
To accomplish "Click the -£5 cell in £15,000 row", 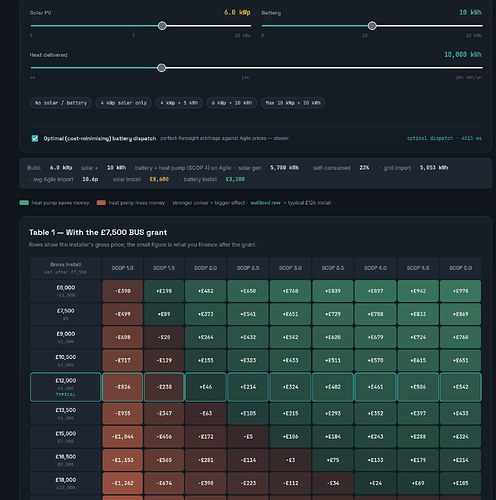I will tap(248, 437).
